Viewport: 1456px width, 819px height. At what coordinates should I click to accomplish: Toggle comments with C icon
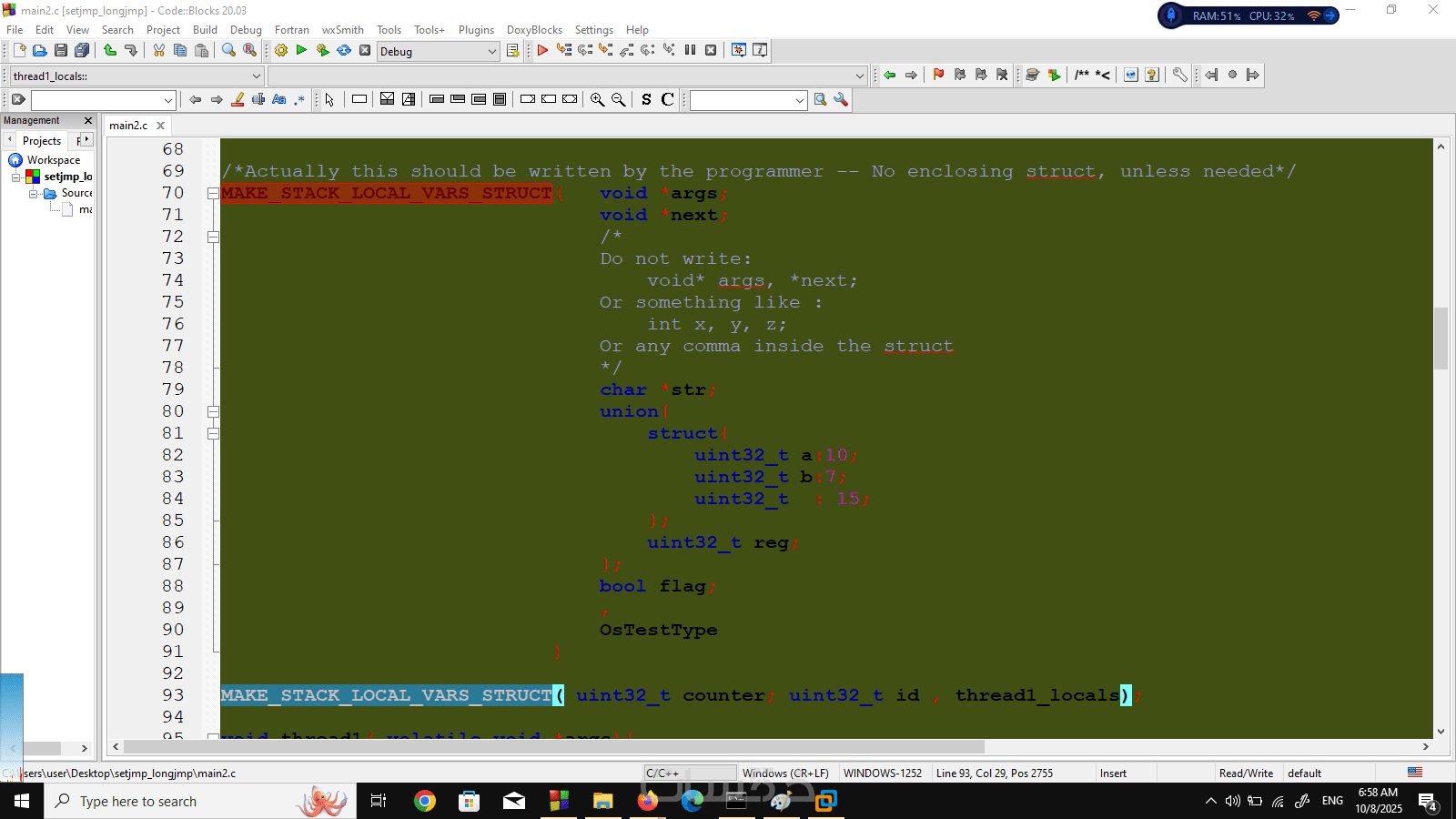tap(667, 100)
